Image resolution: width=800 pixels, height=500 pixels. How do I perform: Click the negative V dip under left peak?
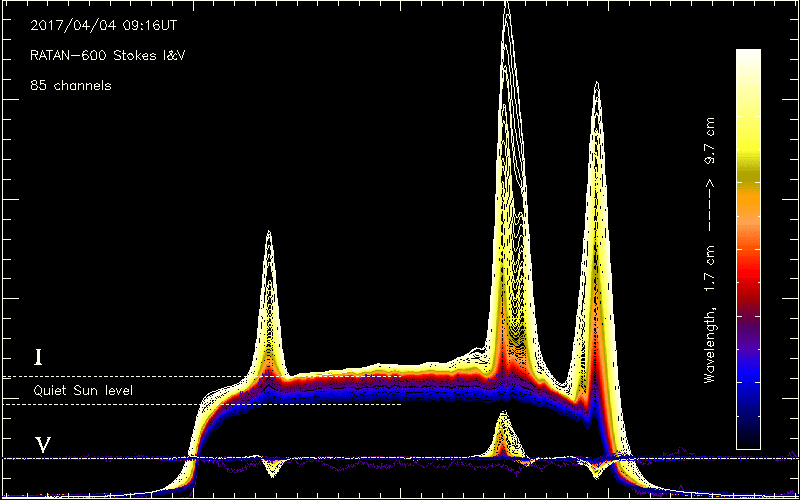point(273,474)
